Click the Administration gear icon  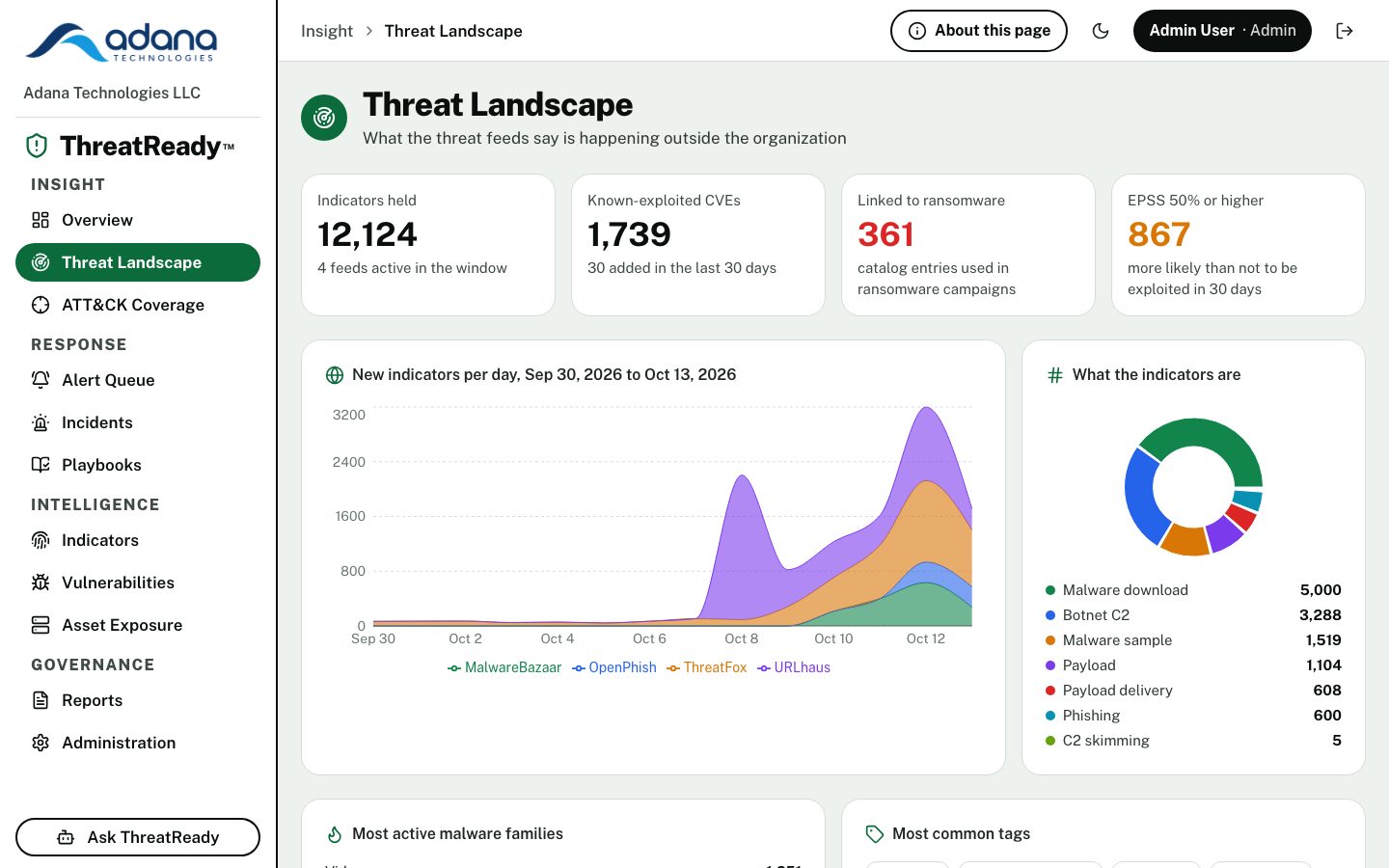pos(41,743)
